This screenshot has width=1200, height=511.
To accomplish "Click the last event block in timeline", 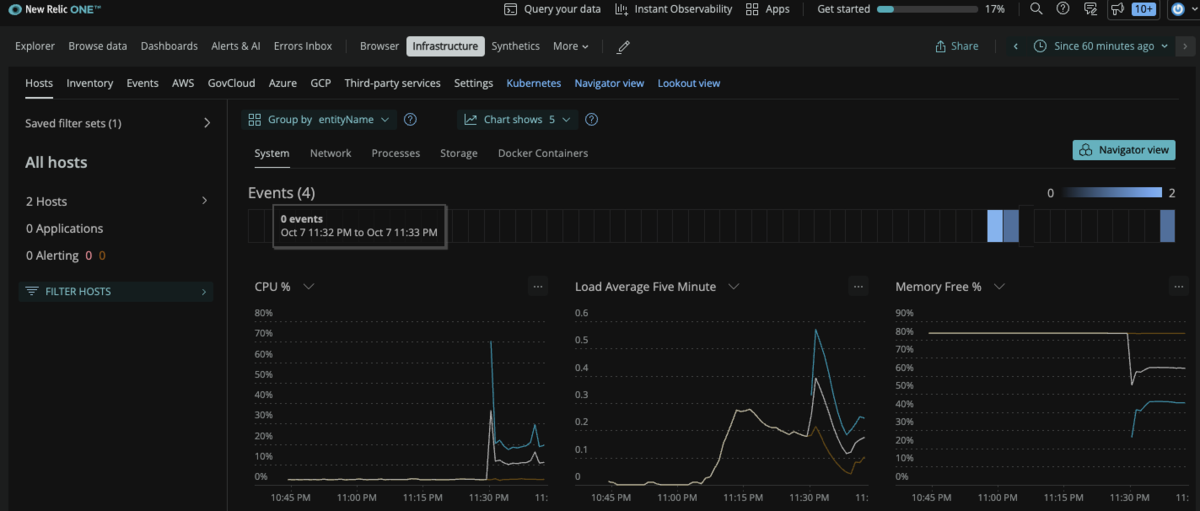I will pyautogui.click(x=1167, y=225).
